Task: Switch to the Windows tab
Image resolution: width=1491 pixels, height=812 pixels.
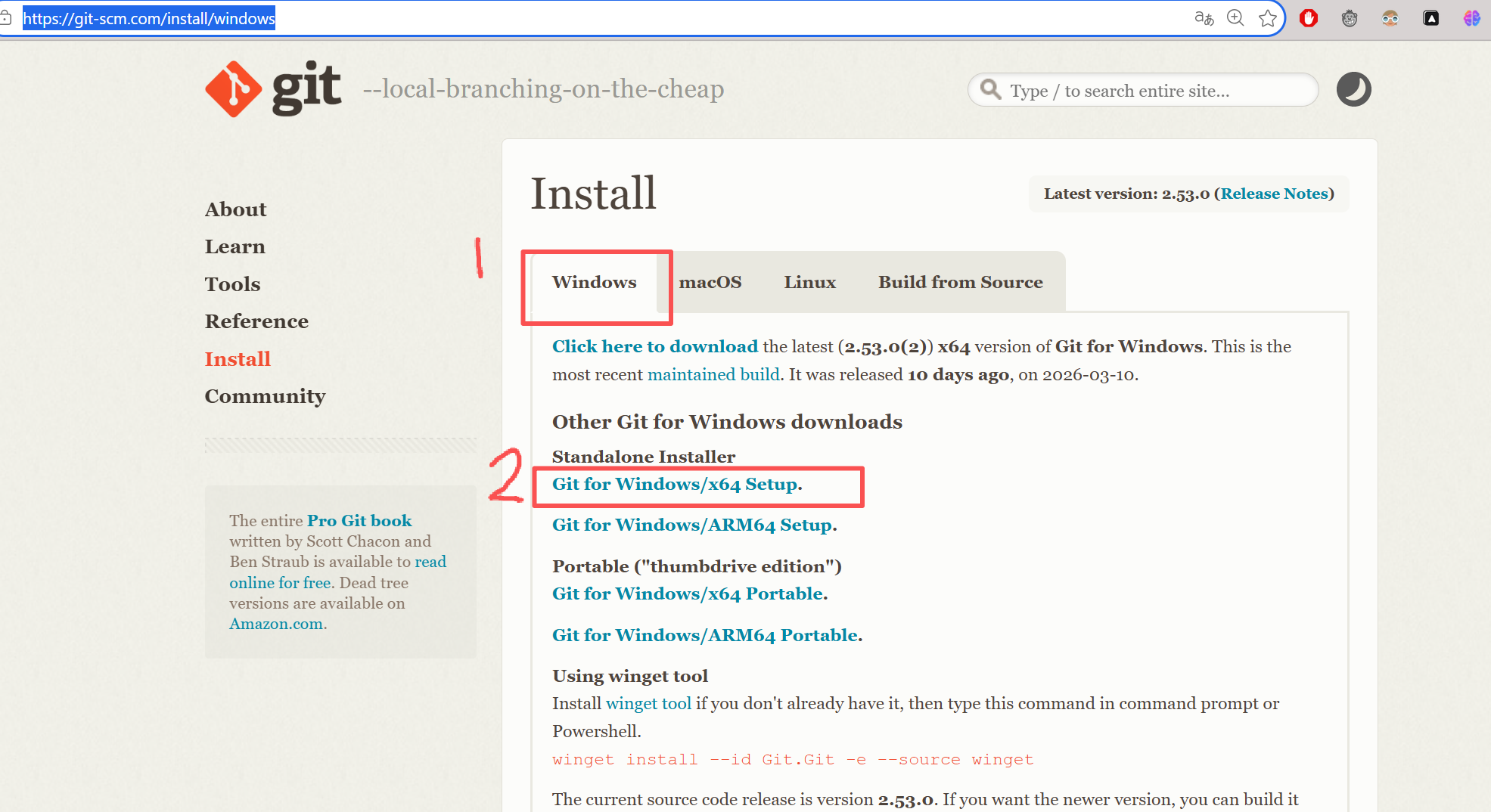Action: (594, 282)
